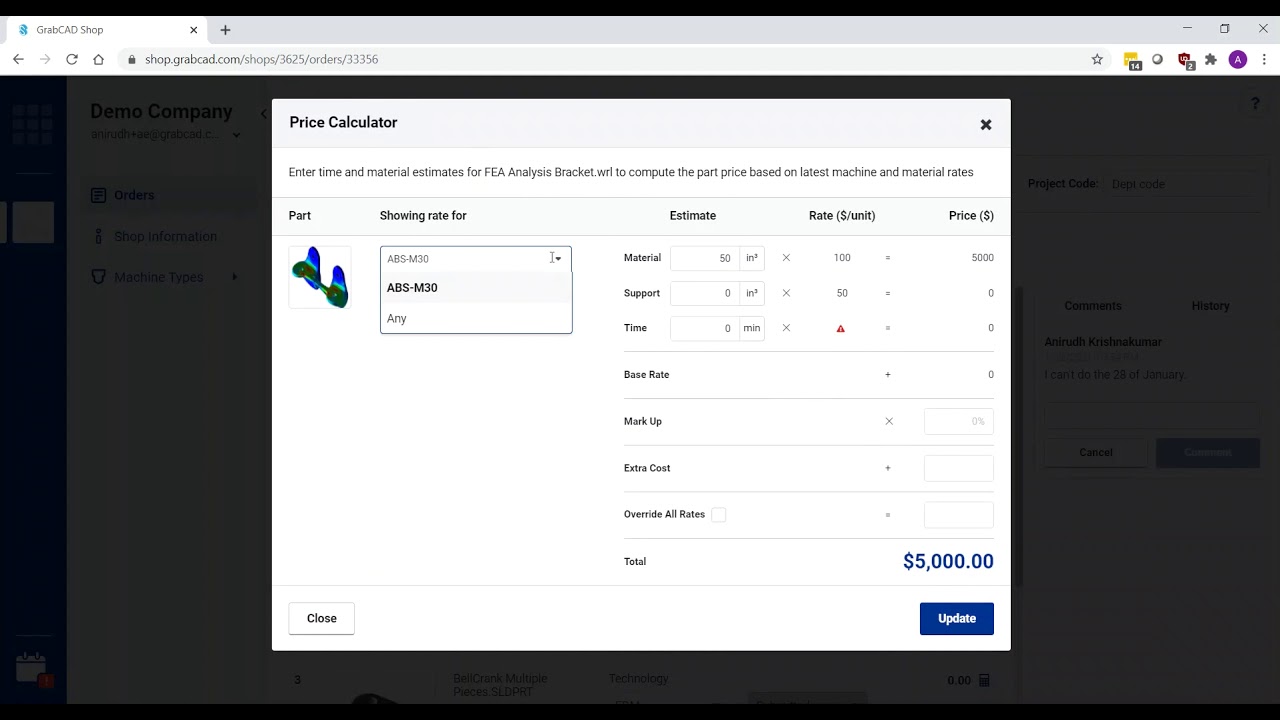Switch to the History tab

click(x=1210, y=306)
